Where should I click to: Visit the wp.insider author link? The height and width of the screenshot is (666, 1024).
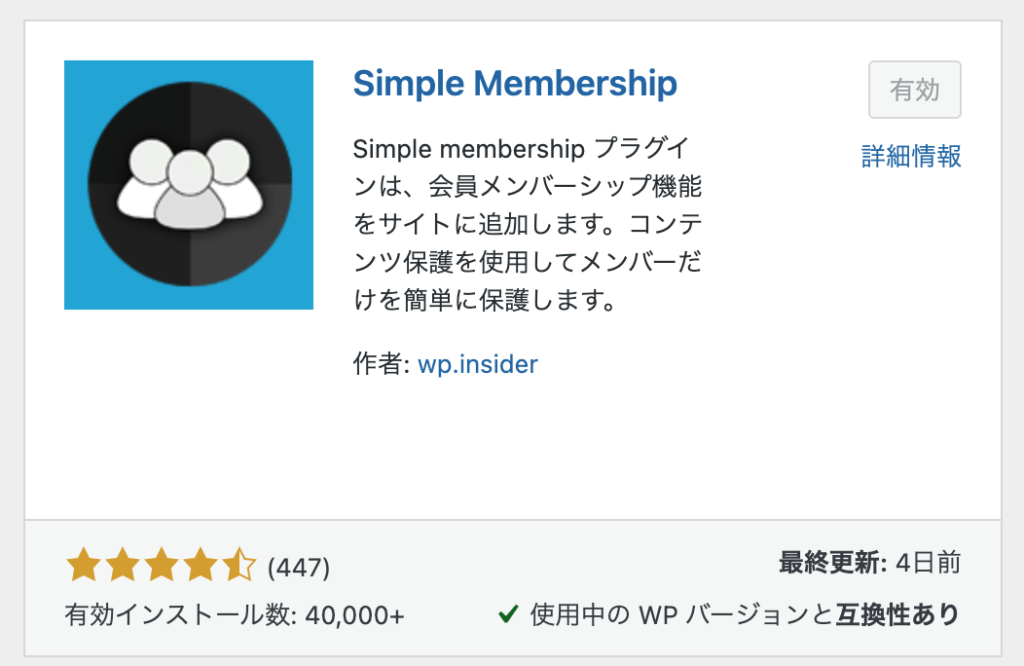pos(477,364)
